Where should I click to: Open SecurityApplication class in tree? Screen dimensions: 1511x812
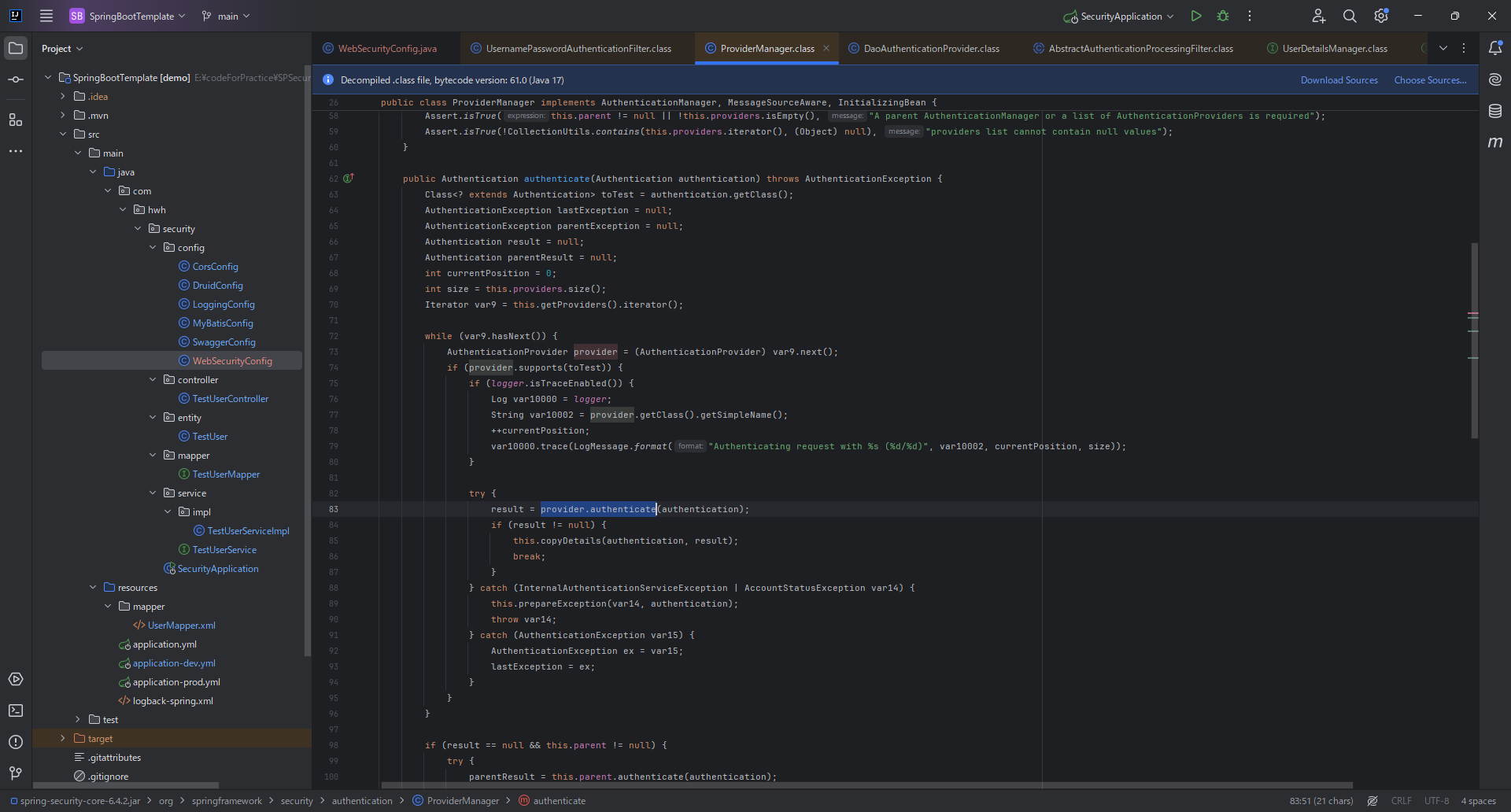tap(211, 568)
